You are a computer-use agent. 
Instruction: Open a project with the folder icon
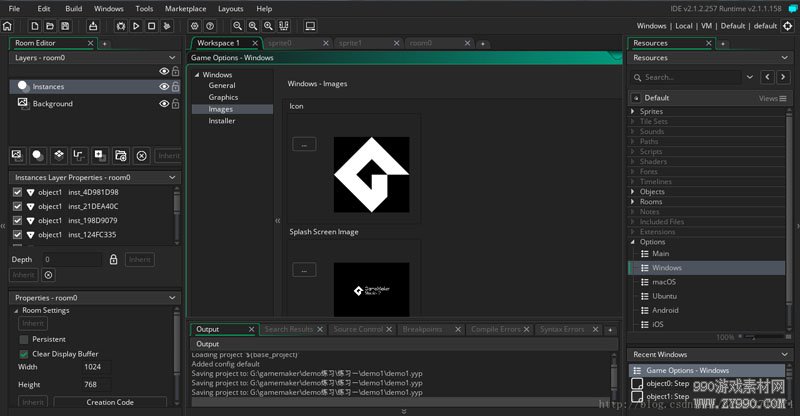click(50, 26)
